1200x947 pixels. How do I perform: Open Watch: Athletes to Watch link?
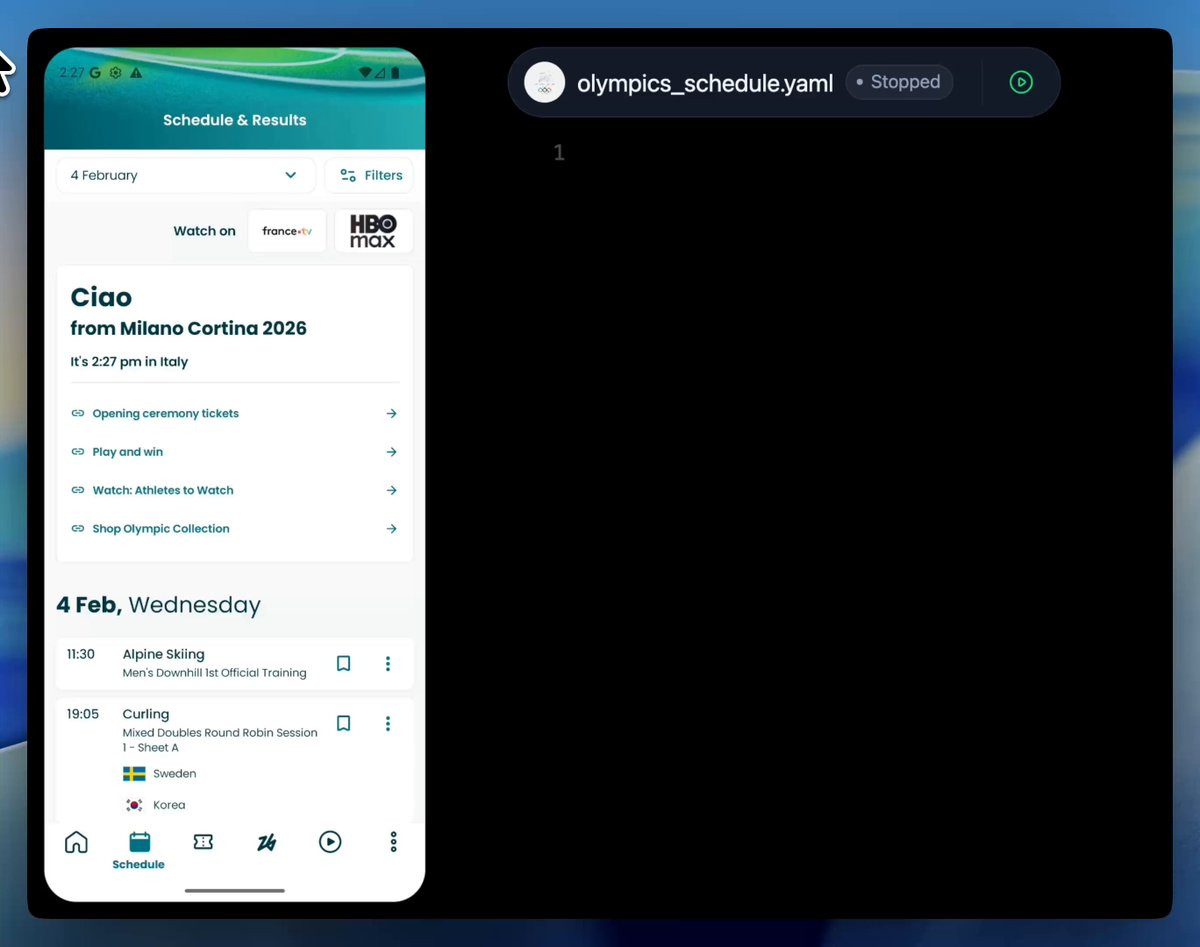pyautogui.click(x=234, y=490)
